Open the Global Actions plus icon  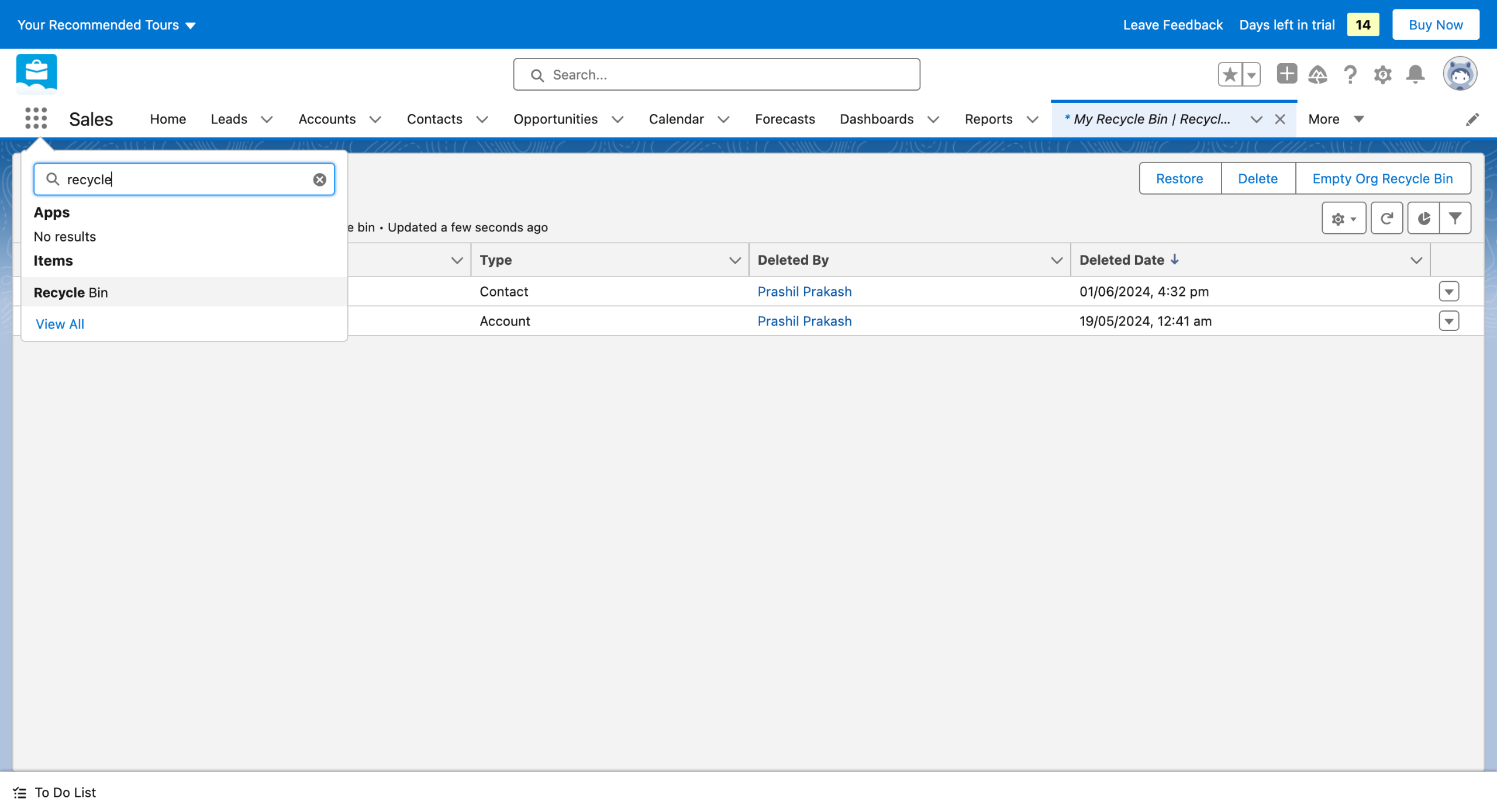click(x=1286, y=74)
